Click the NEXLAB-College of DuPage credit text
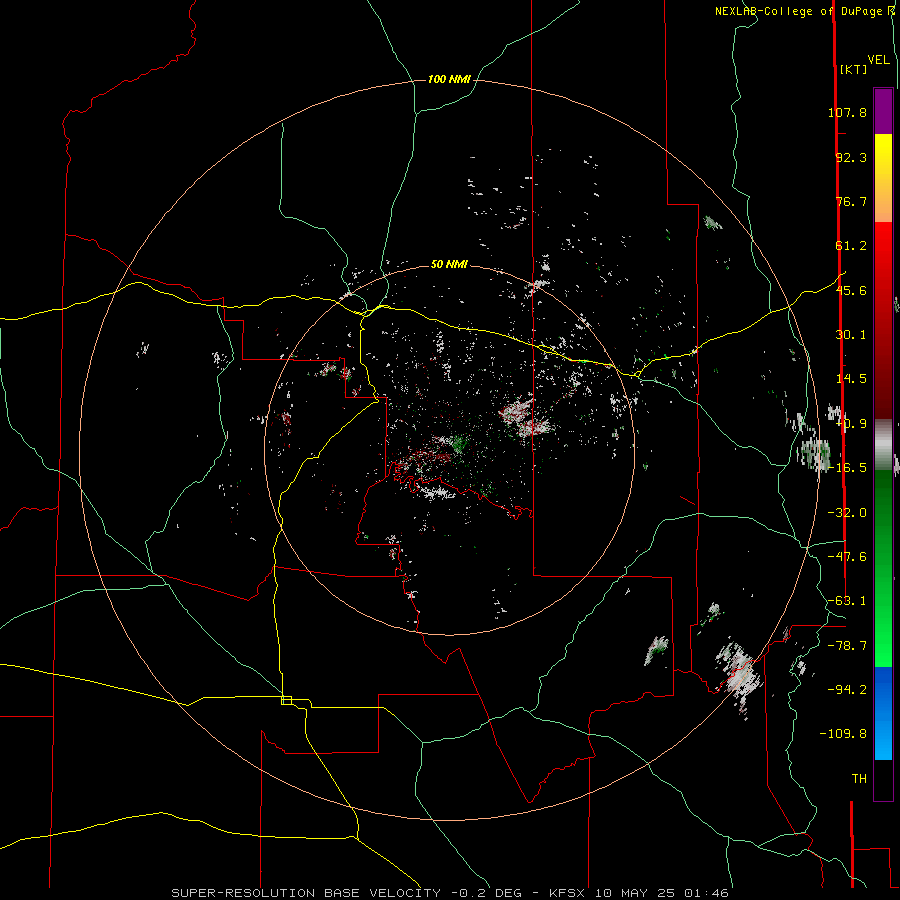 click(x=799, y=11)
